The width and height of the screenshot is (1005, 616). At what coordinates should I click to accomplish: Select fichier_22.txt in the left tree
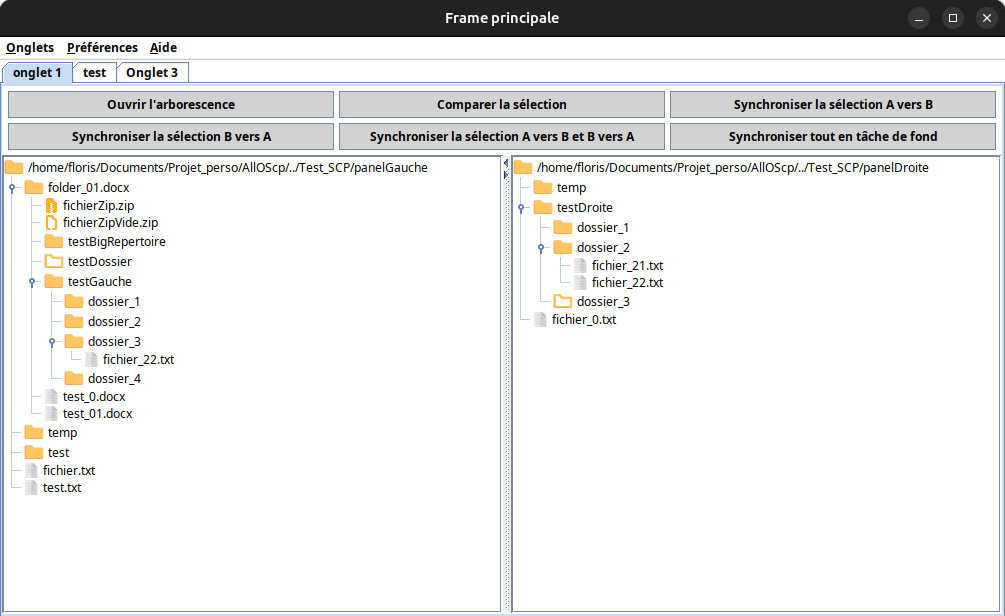point(138,360)
